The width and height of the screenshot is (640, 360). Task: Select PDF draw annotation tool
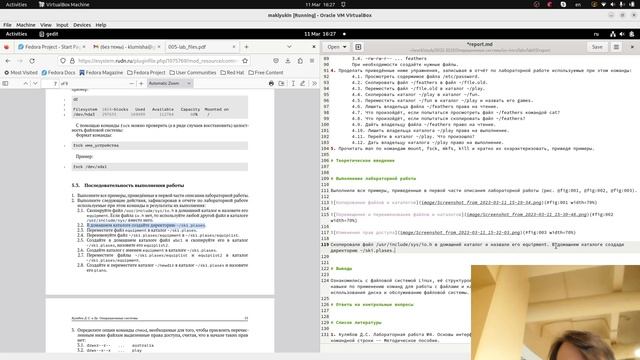pyautogui.click(x=302, y=83)
